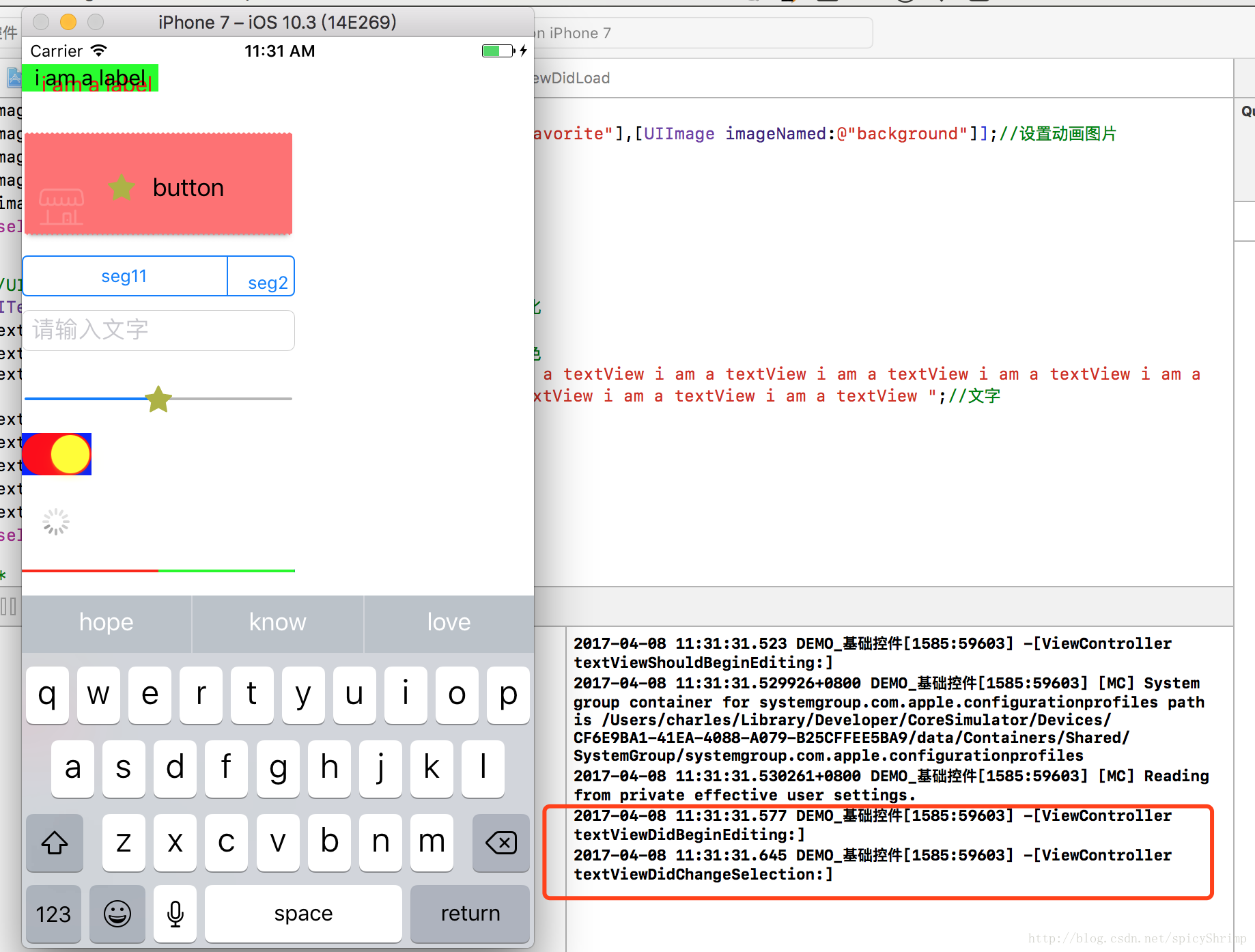
Task: Click the Chinese placeholder text field
Action: click(x=158, y=331)
